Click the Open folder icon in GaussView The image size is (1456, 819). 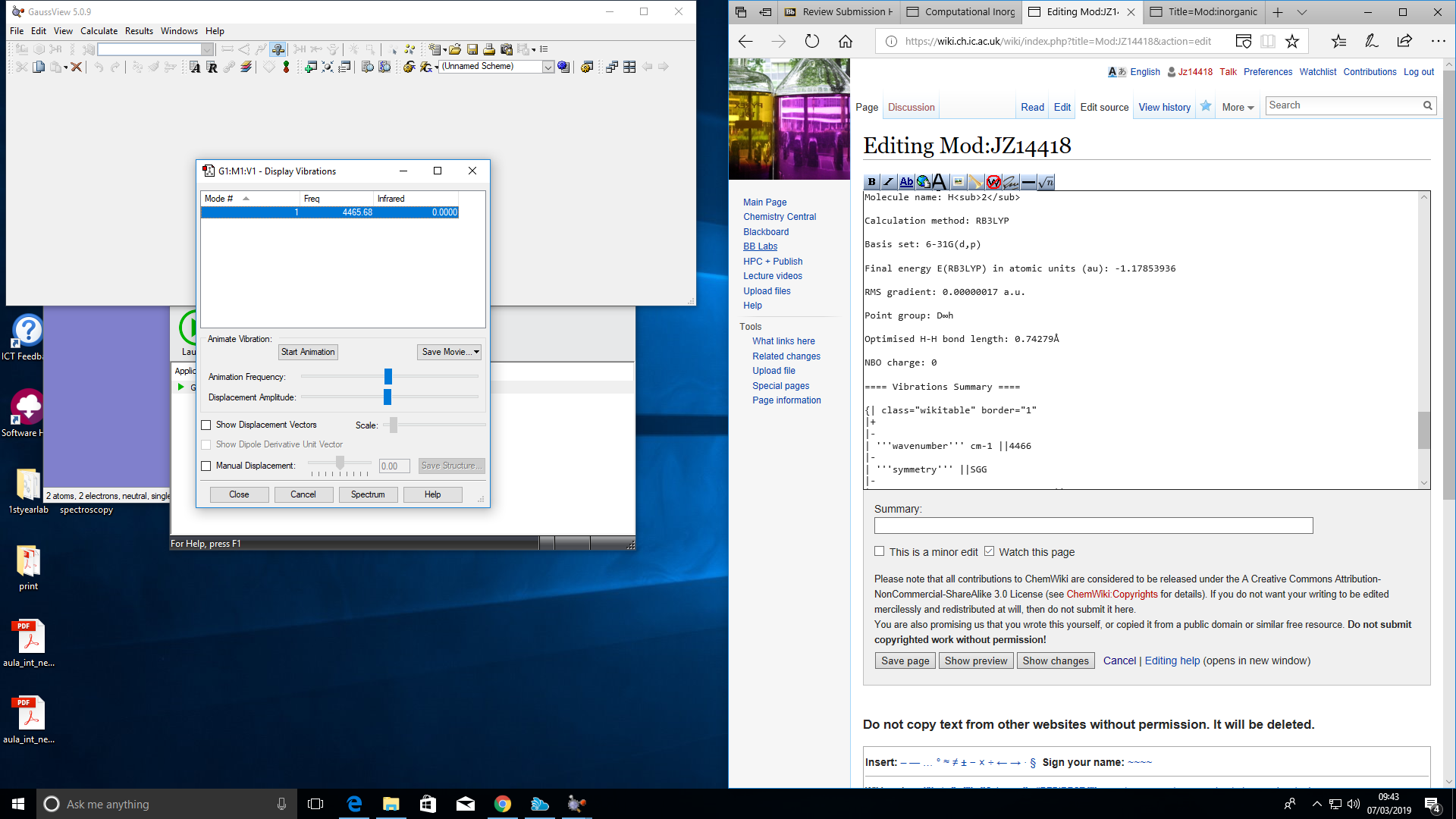click(455, 49)
